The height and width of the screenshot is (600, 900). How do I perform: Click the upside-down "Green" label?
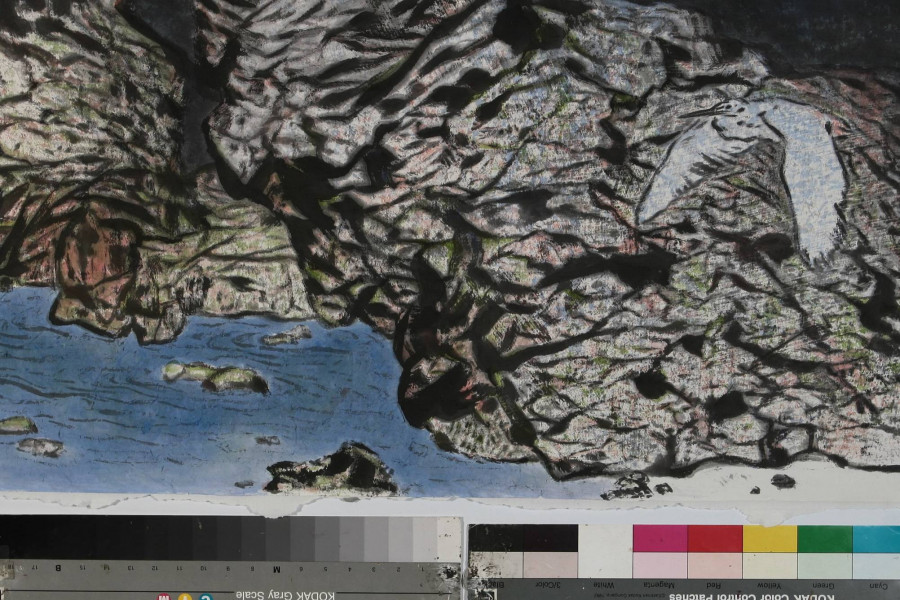(x=824, y=585)
